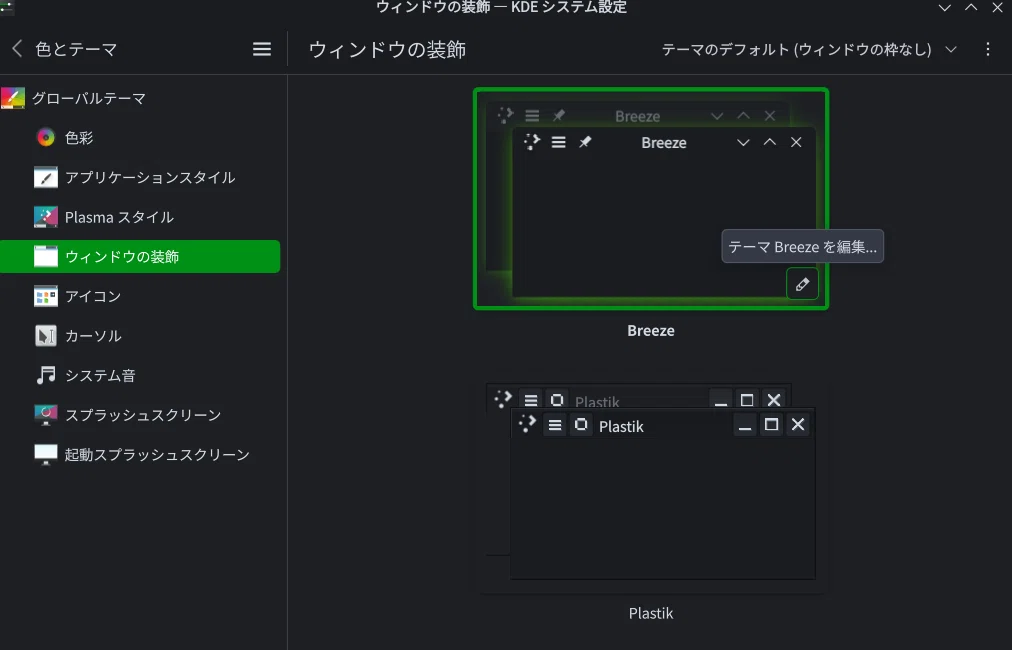Minimize the KDE システム設定 window
1012x650 pixels.
[944, 8]
